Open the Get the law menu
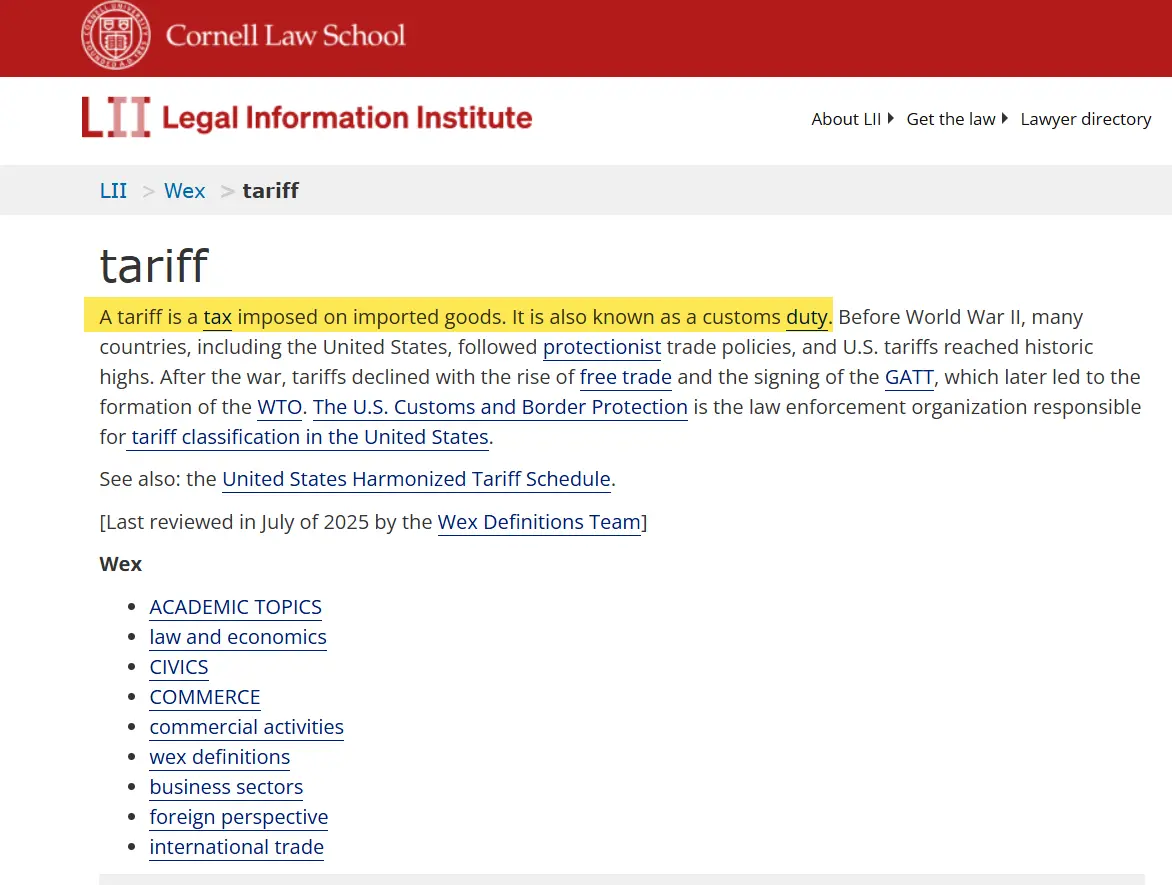Viewport: 1172px width, 885px height. (x=951, y=120)
